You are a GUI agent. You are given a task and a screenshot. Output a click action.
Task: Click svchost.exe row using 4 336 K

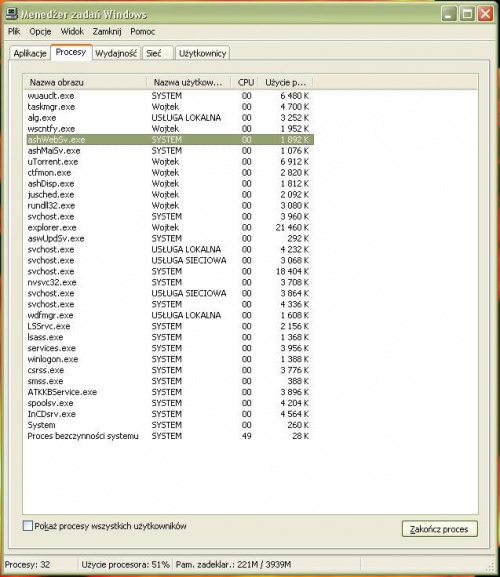[169, 304]
